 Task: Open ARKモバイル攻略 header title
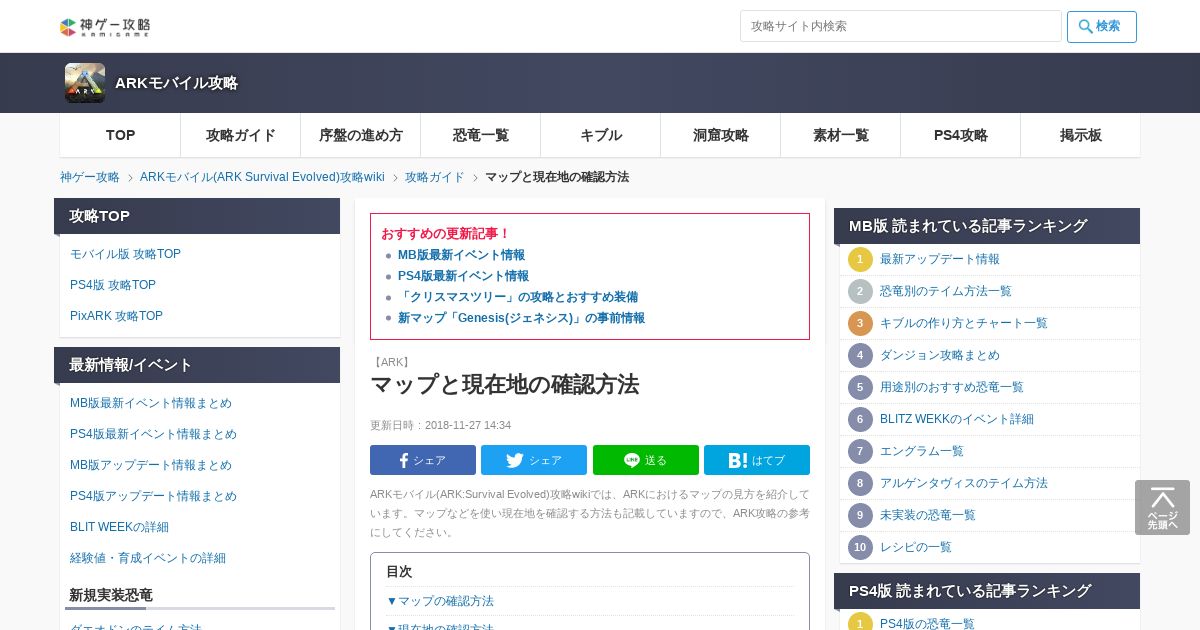point(176,83)
